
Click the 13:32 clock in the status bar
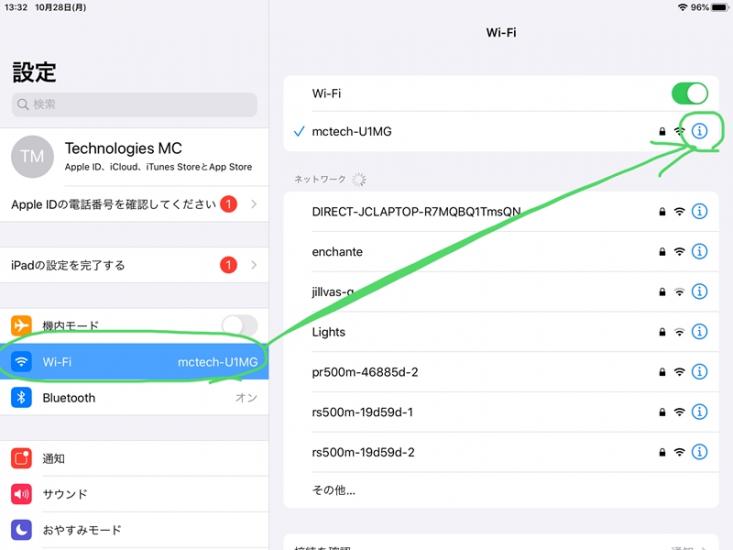(16, 7)
